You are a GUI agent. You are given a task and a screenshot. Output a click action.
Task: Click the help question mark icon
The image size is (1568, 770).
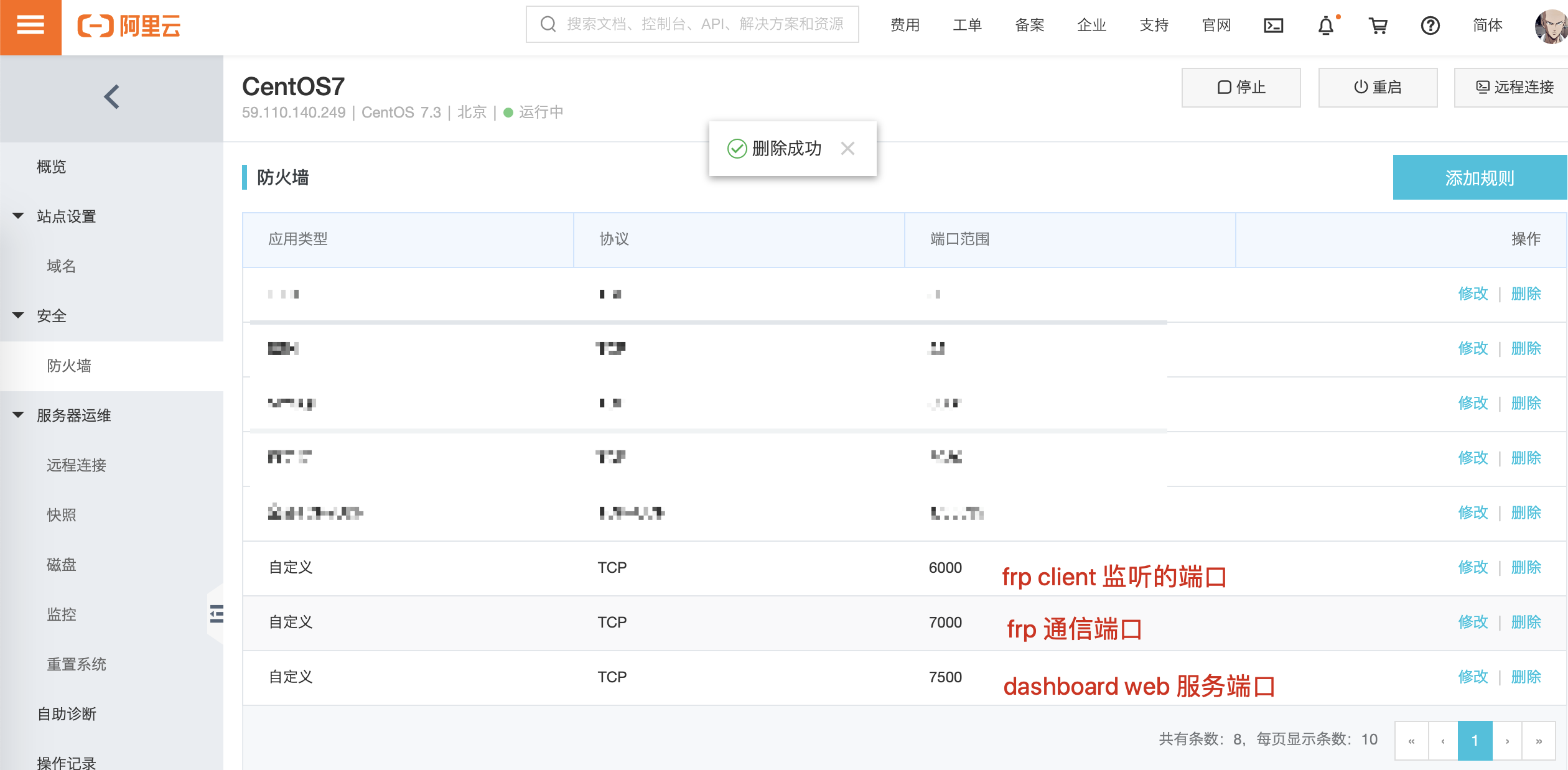pos(1430,26)
